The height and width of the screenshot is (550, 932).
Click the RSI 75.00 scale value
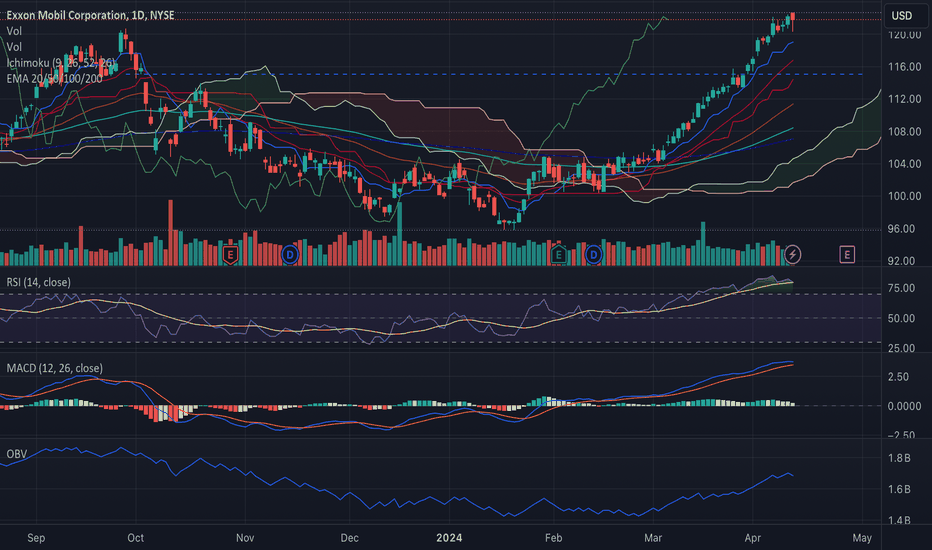901,288
